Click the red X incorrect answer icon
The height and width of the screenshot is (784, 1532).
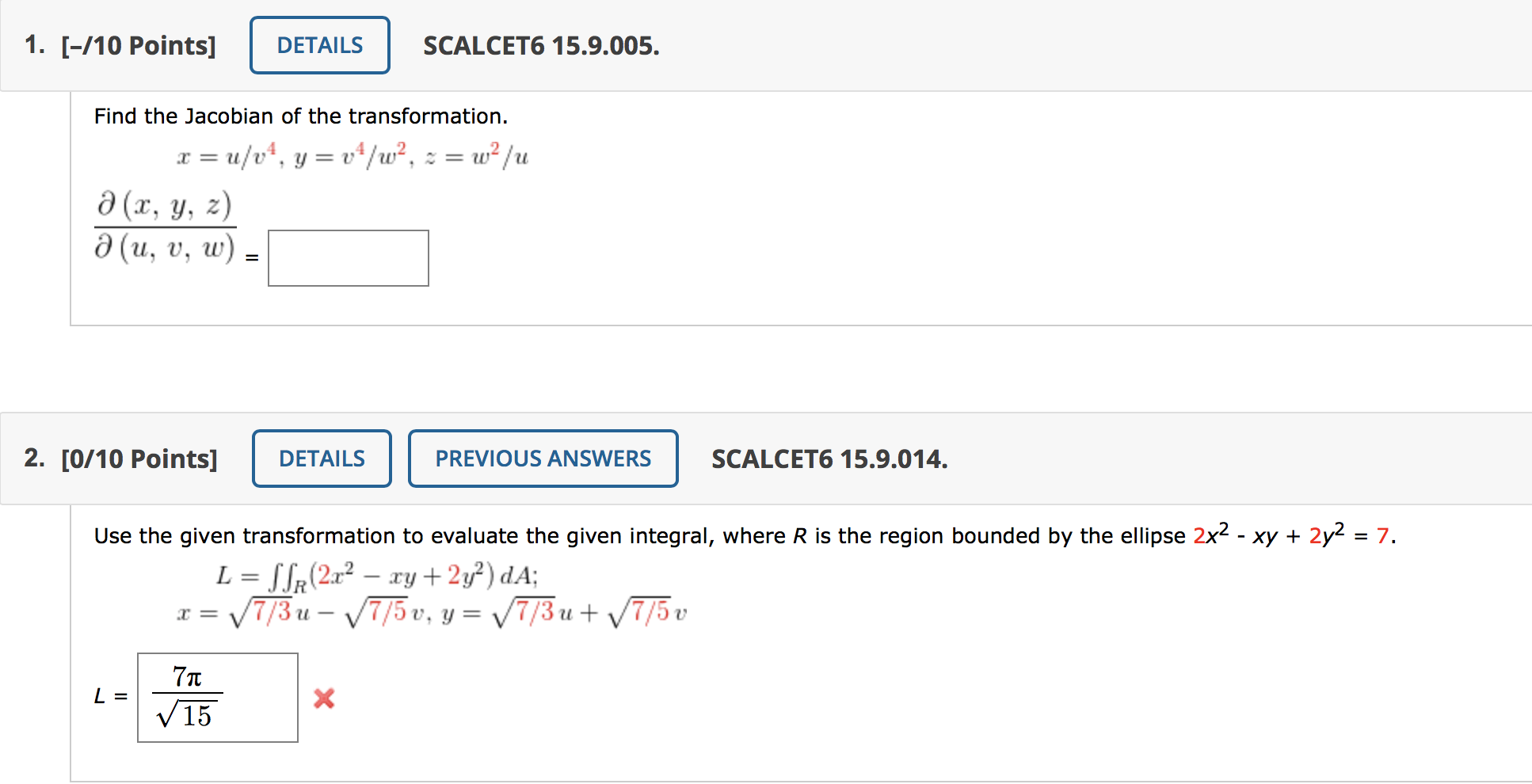click(x=324, y=700)
